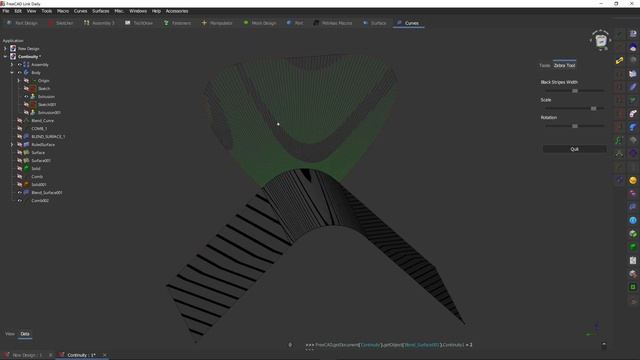Image resolution: width=640 pixels, height=360 pixels.
Task: Open the Accessories menu
Action: [x=177, y=11]
